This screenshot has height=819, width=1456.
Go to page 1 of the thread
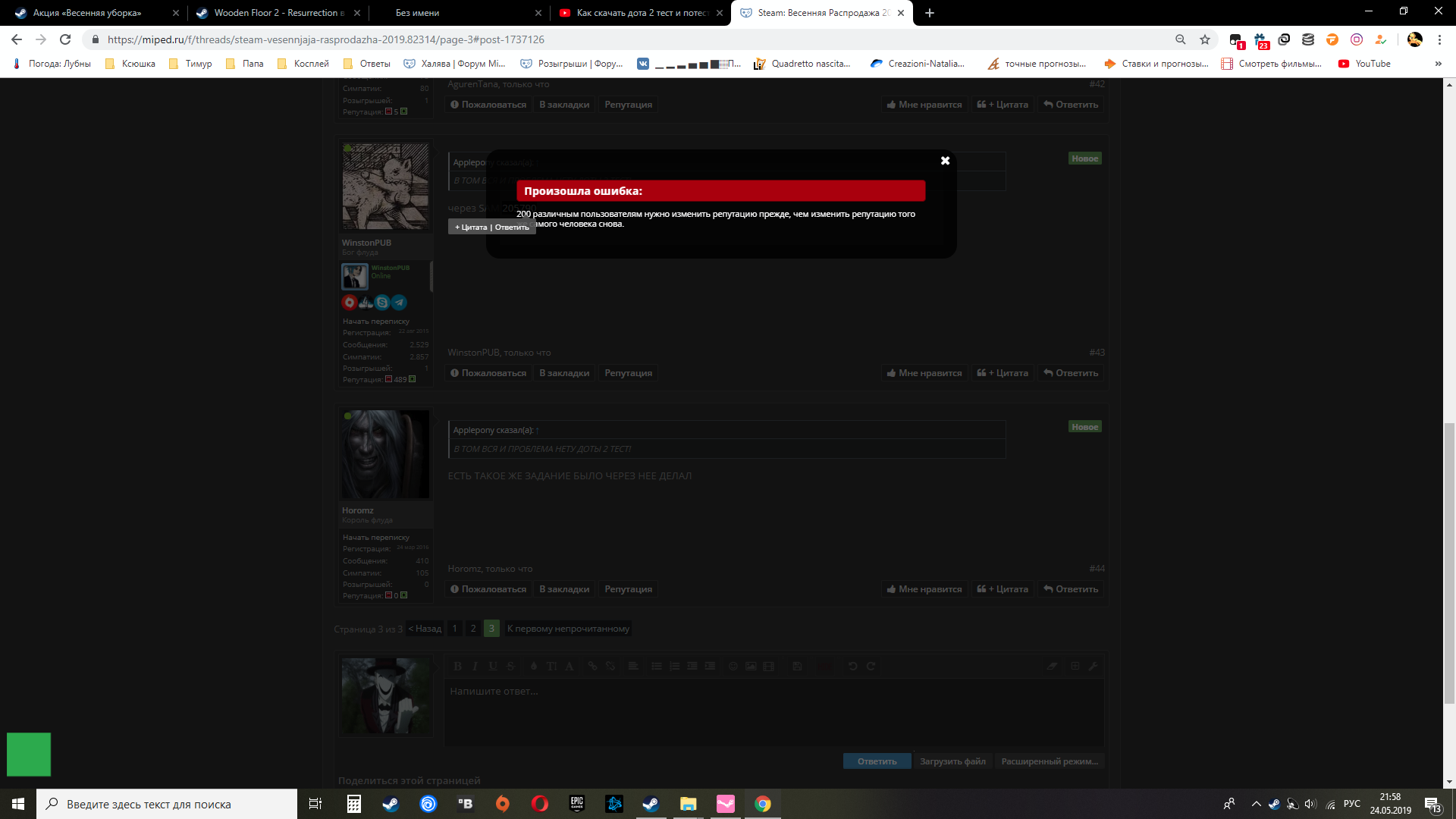[x=455, y=629]
